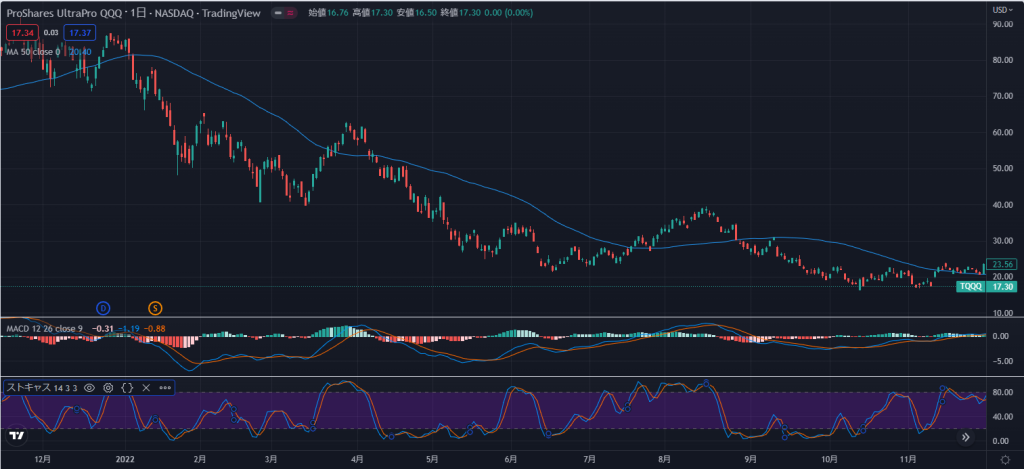Open chart settings gear at bottom-right

(x=1006, y=459)
